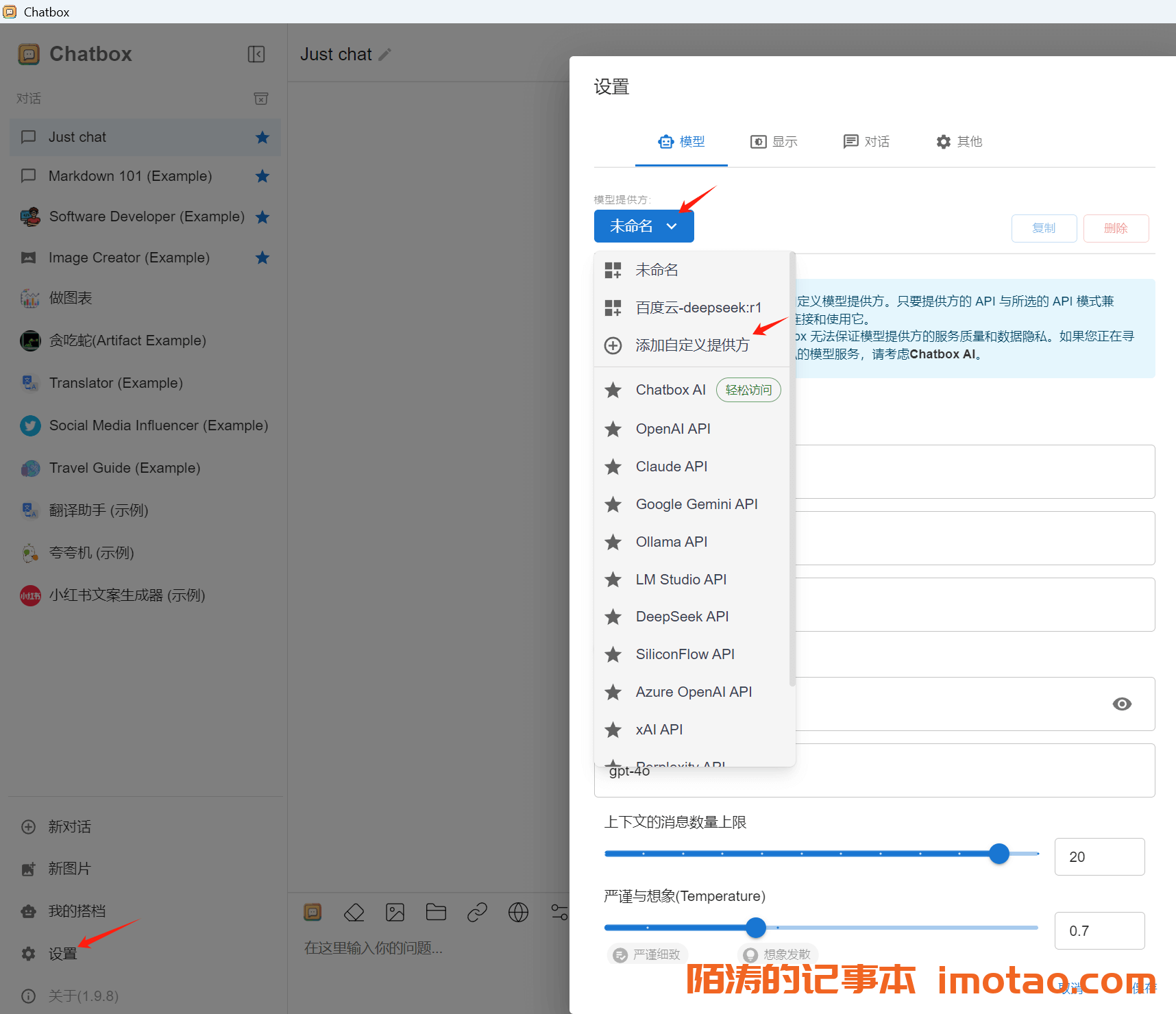
Task: Open chat settings sliders icon near input
Action: (x=560, y=912)
